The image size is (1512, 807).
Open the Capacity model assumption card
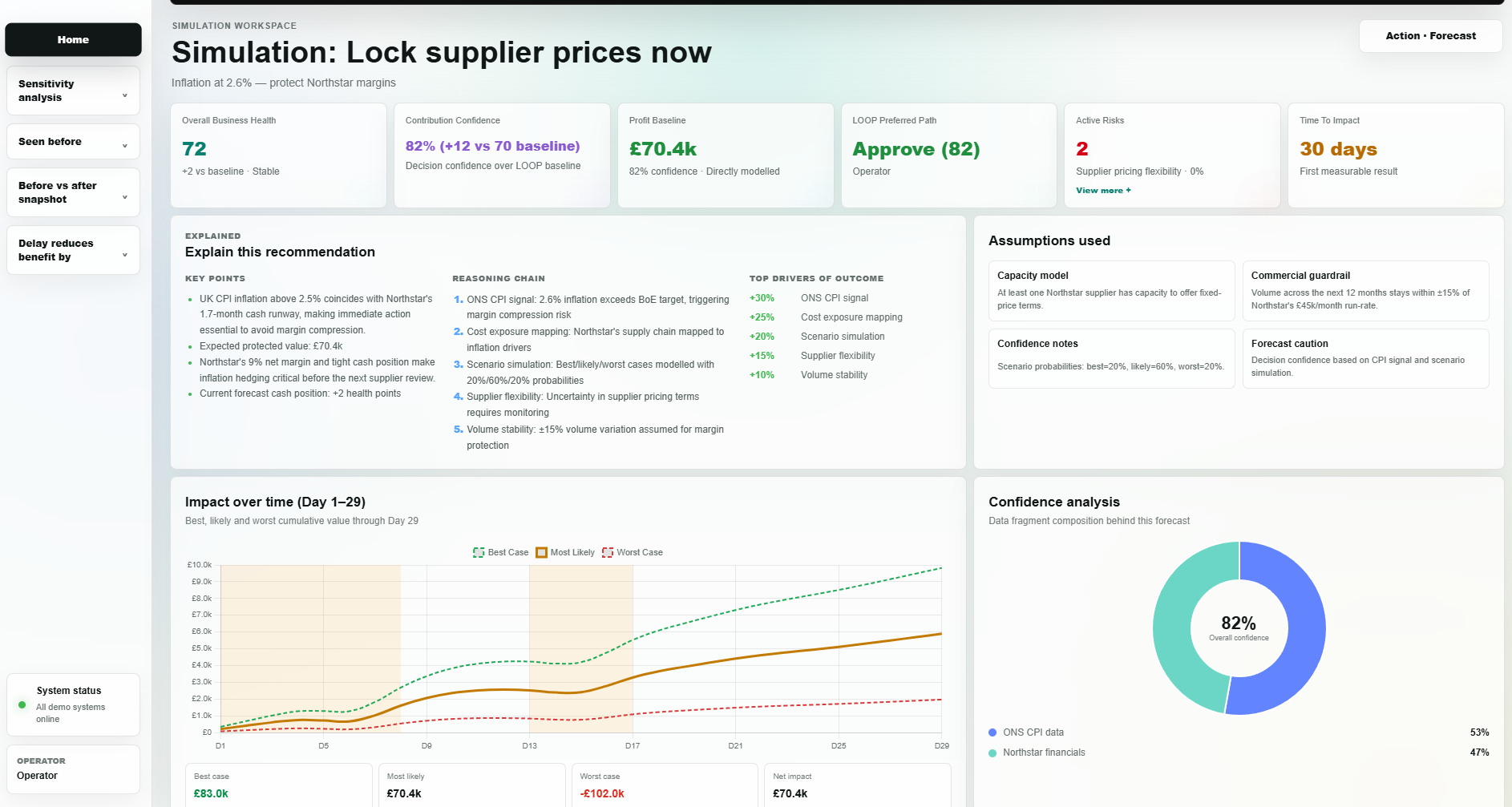1111,291
